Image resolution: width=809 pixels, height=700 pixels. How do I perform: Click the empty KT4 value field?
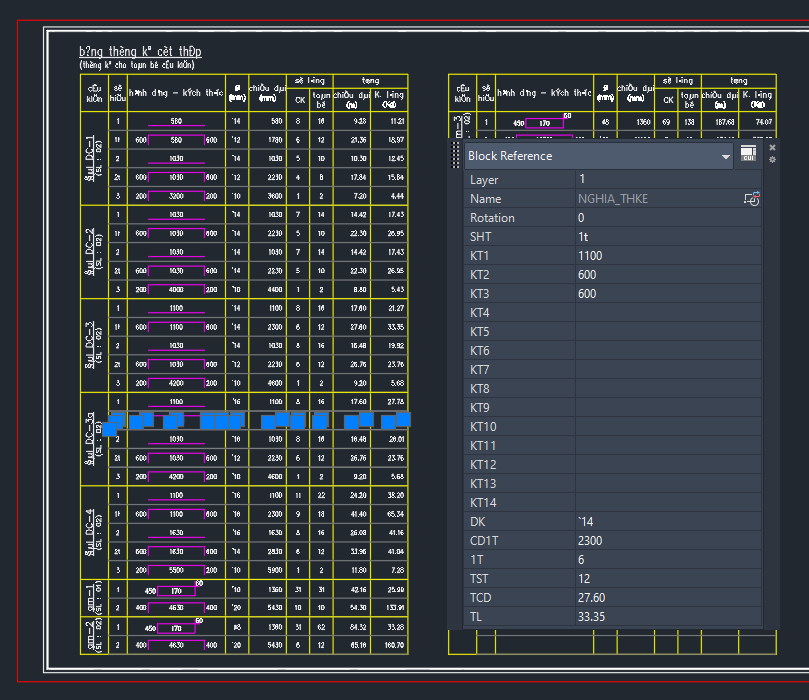pyautogui.click(x=667, y=313)
